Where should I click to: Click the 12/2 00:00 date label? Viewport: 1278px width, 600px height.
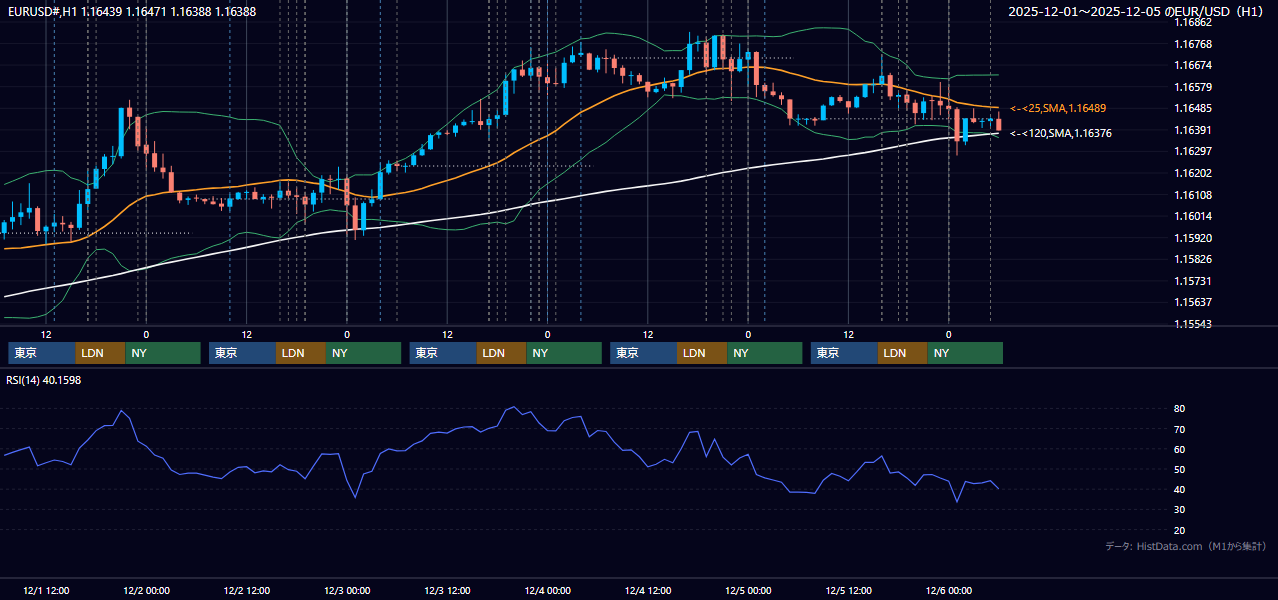coord(146,591)
